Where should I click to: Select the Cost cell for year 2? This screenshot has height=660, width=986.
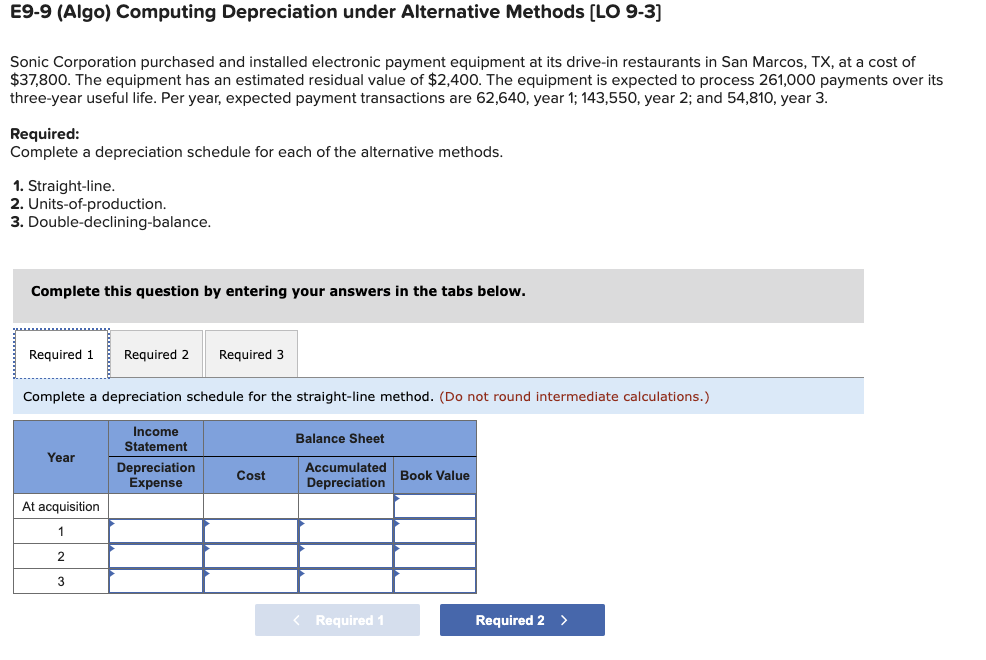pyautogui.click(x=250, y=555)
